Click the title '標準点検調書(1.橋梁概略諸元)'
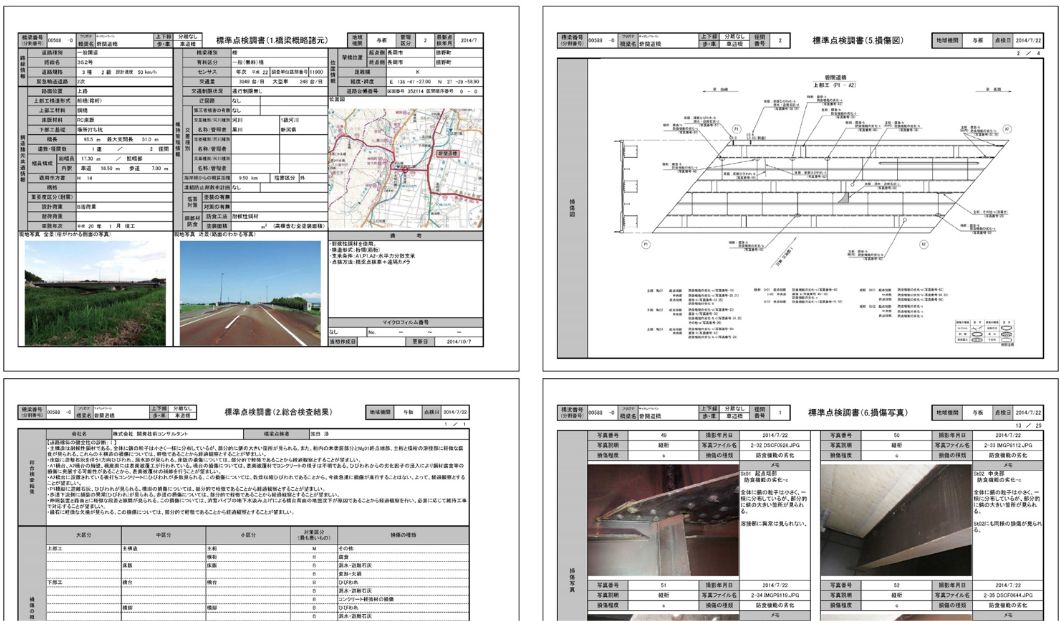Viewport: 1060px width, 621px height. (x=272, y=41)
